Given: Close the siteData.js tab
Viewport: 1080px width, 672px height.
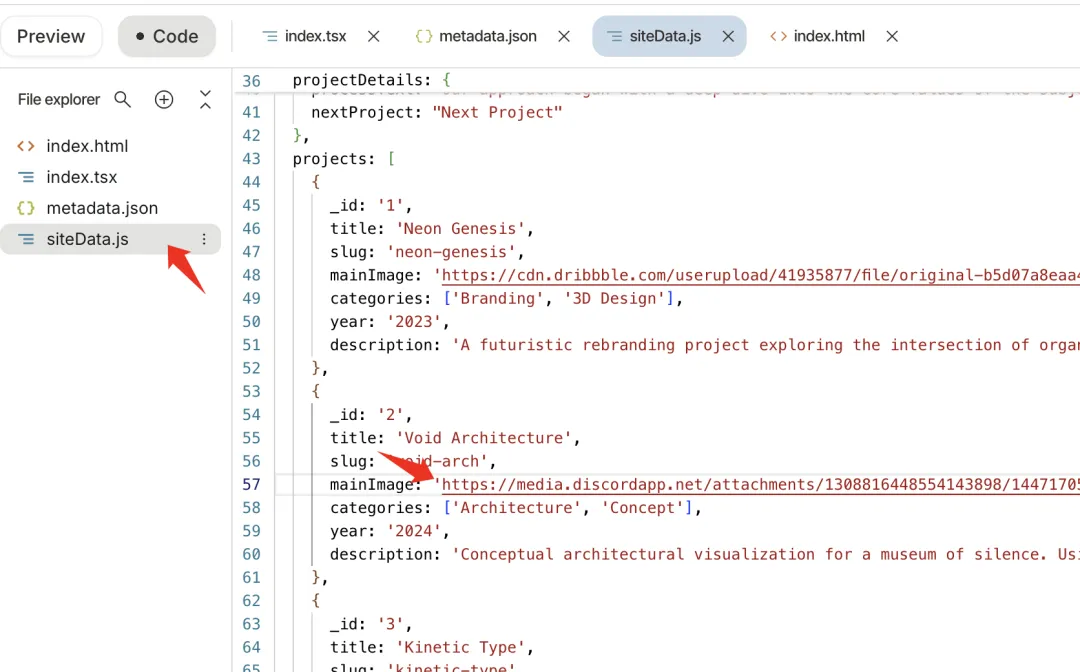Looking at the screenshot, I should click(x=728, y=36).
